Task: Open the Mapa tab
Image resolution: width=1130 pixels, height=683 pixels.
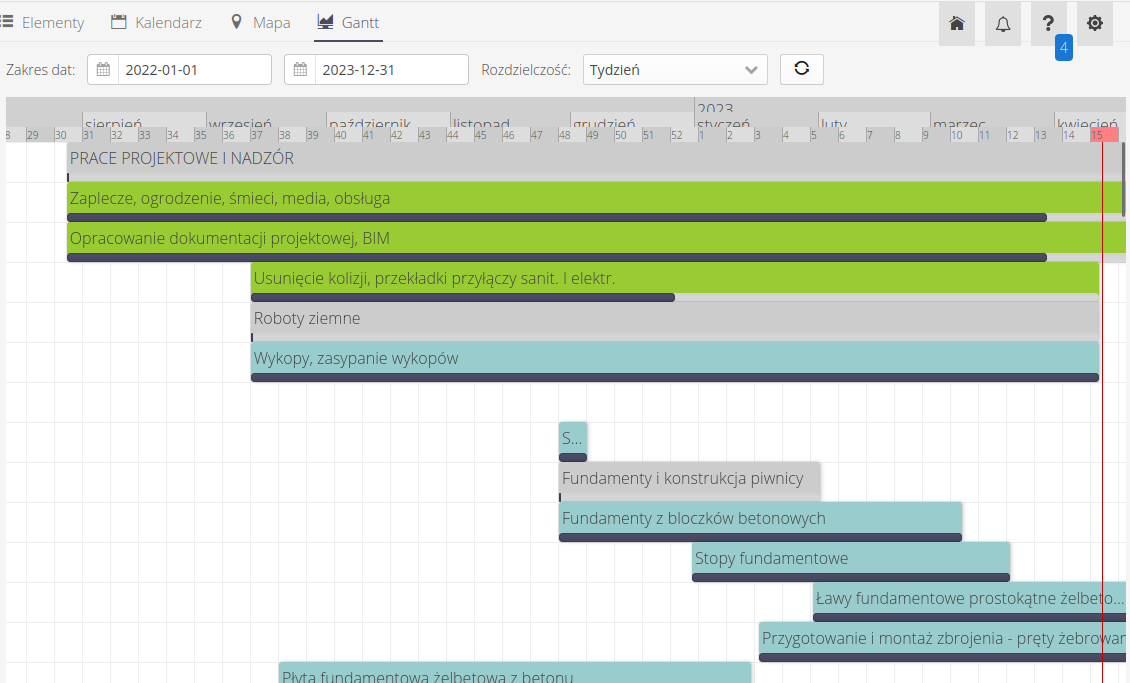Action: click(260, 22)
